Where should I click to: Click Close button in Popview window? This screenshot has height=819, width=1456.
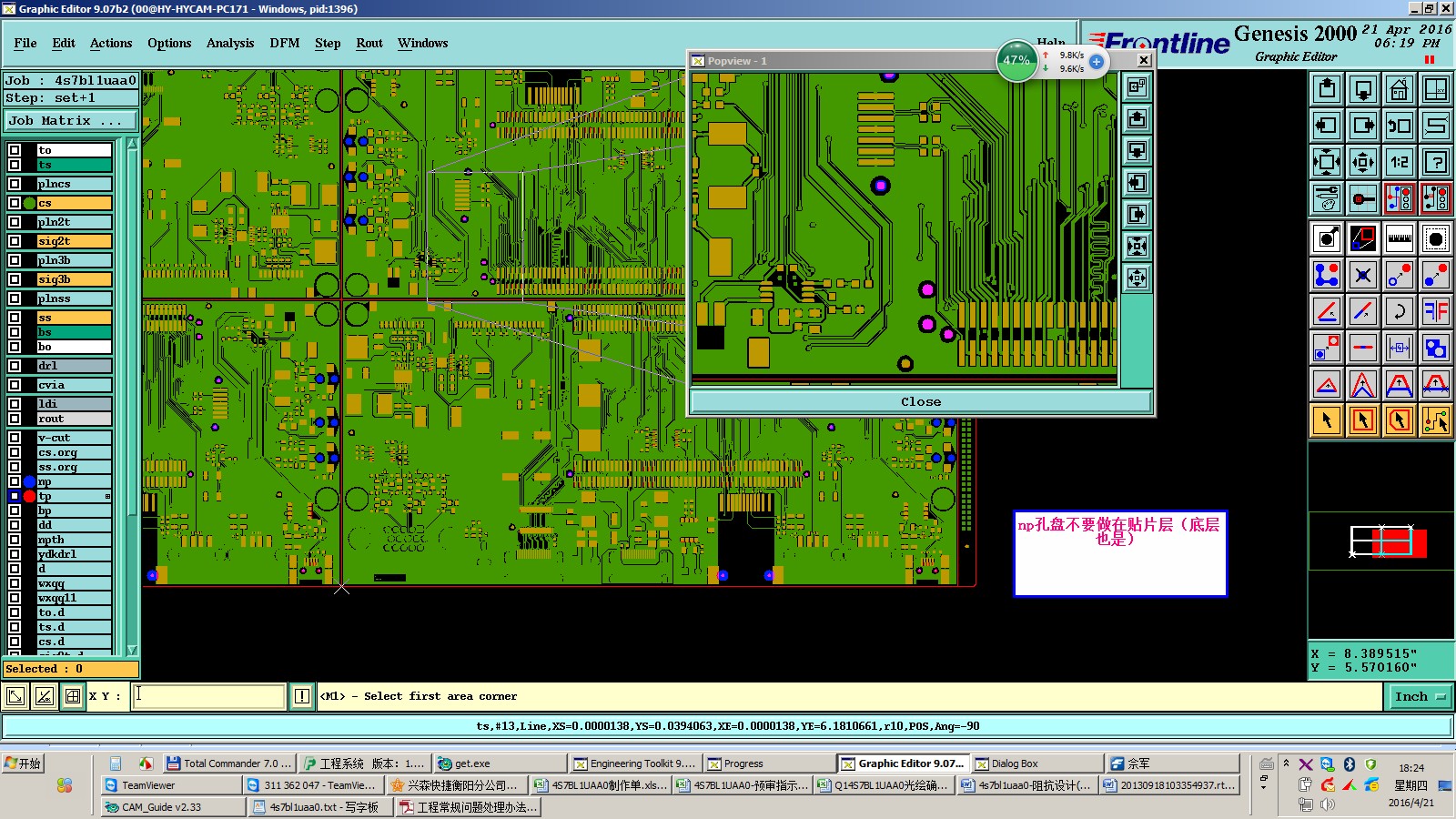pyautogui.click(x=921, y=401)
